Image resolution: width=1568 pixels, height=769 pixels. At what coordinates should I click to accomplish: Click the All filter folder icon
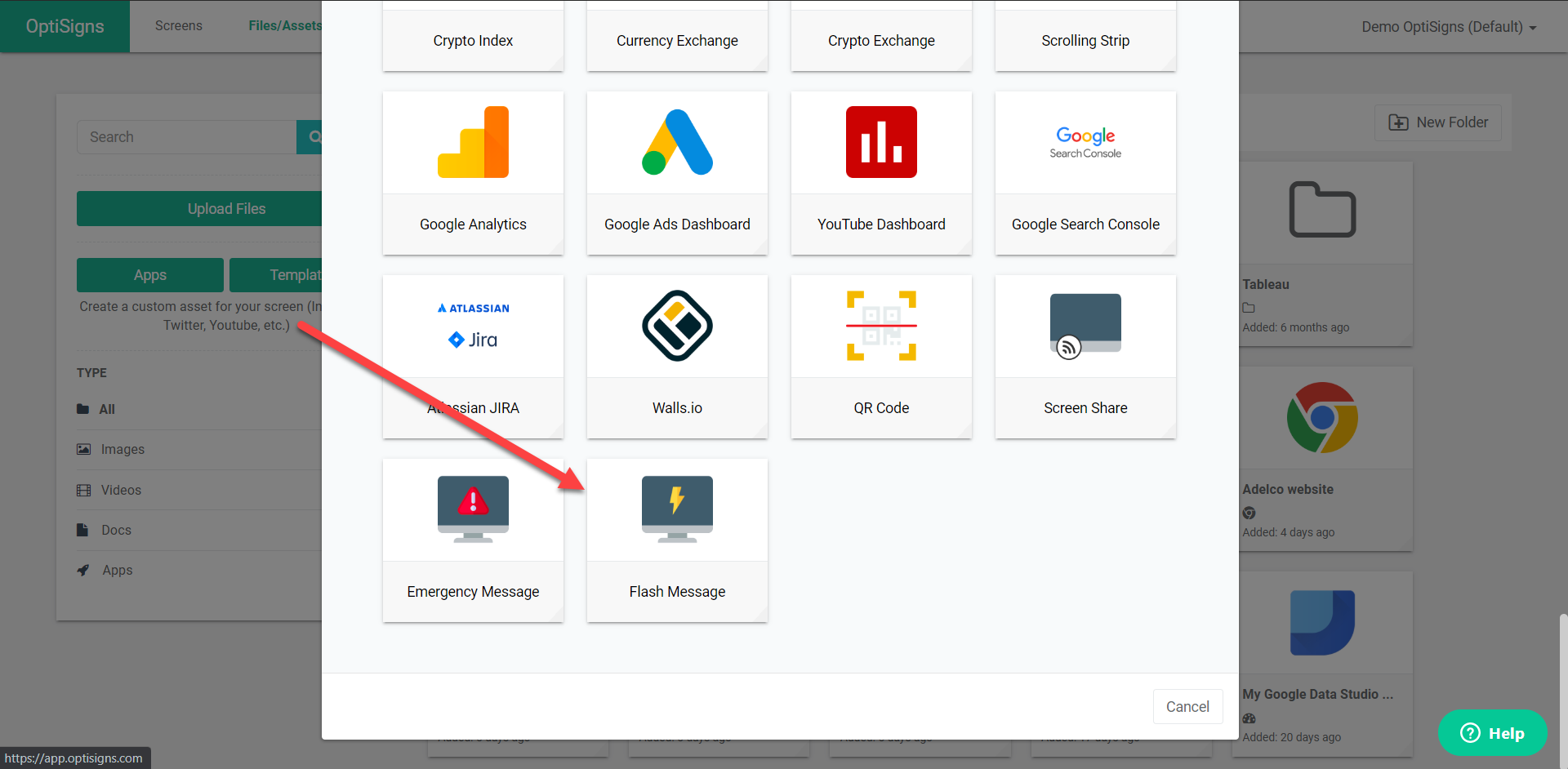coord(82,409)
